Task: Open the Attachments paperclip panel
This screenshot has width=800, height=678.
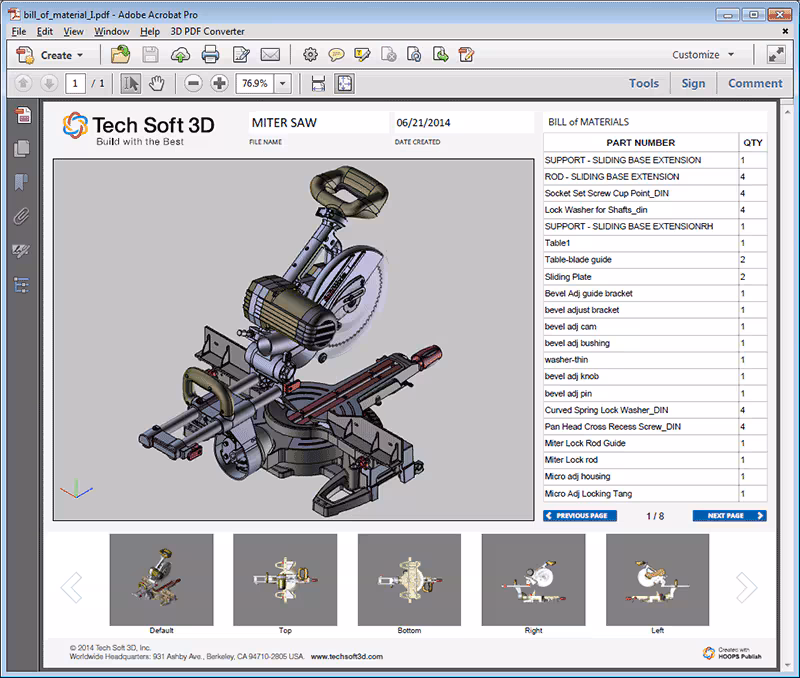Action: click(21, 216)
